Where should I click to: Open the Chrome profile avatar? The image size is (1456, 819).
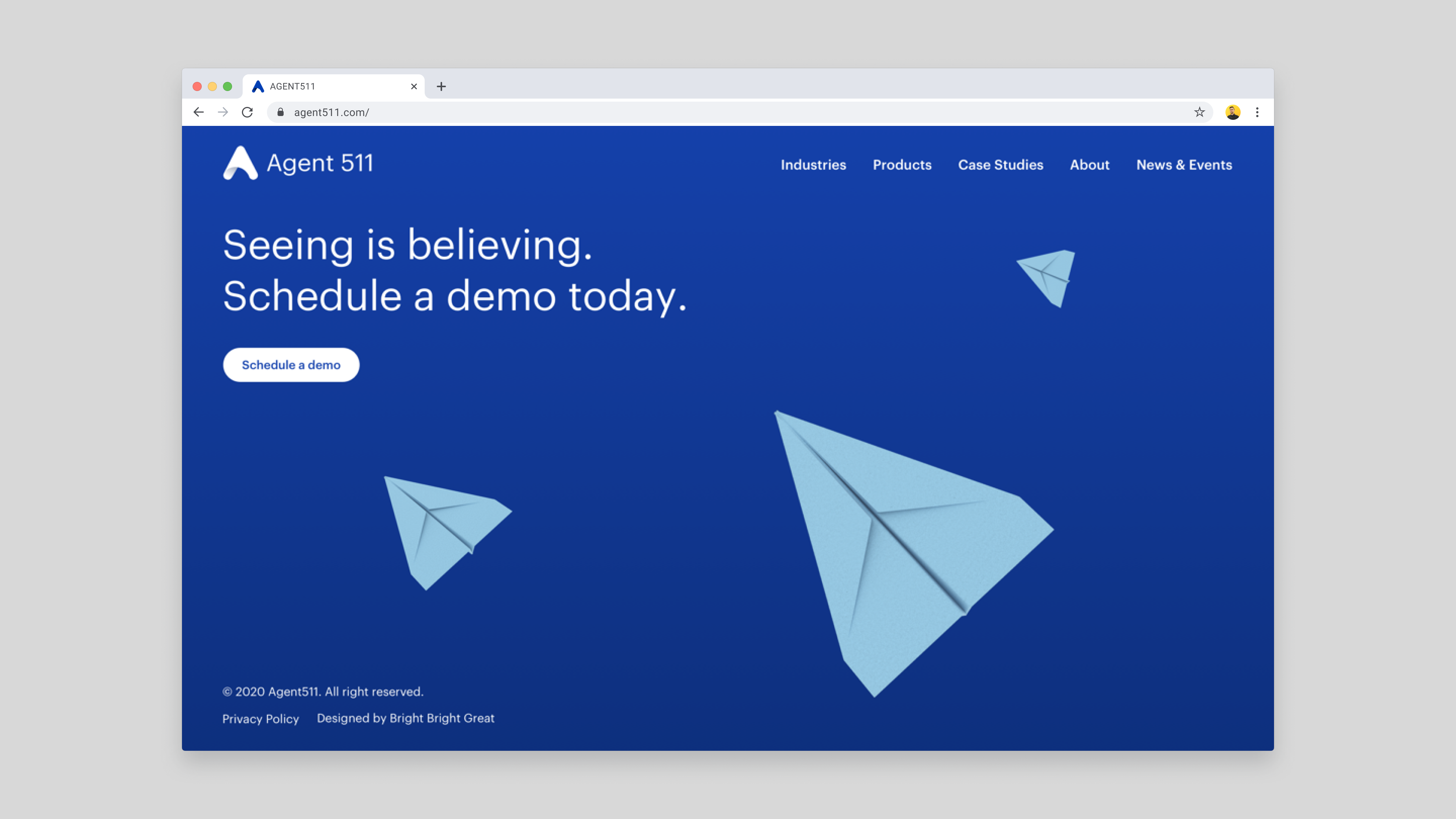click(1233, 112)
